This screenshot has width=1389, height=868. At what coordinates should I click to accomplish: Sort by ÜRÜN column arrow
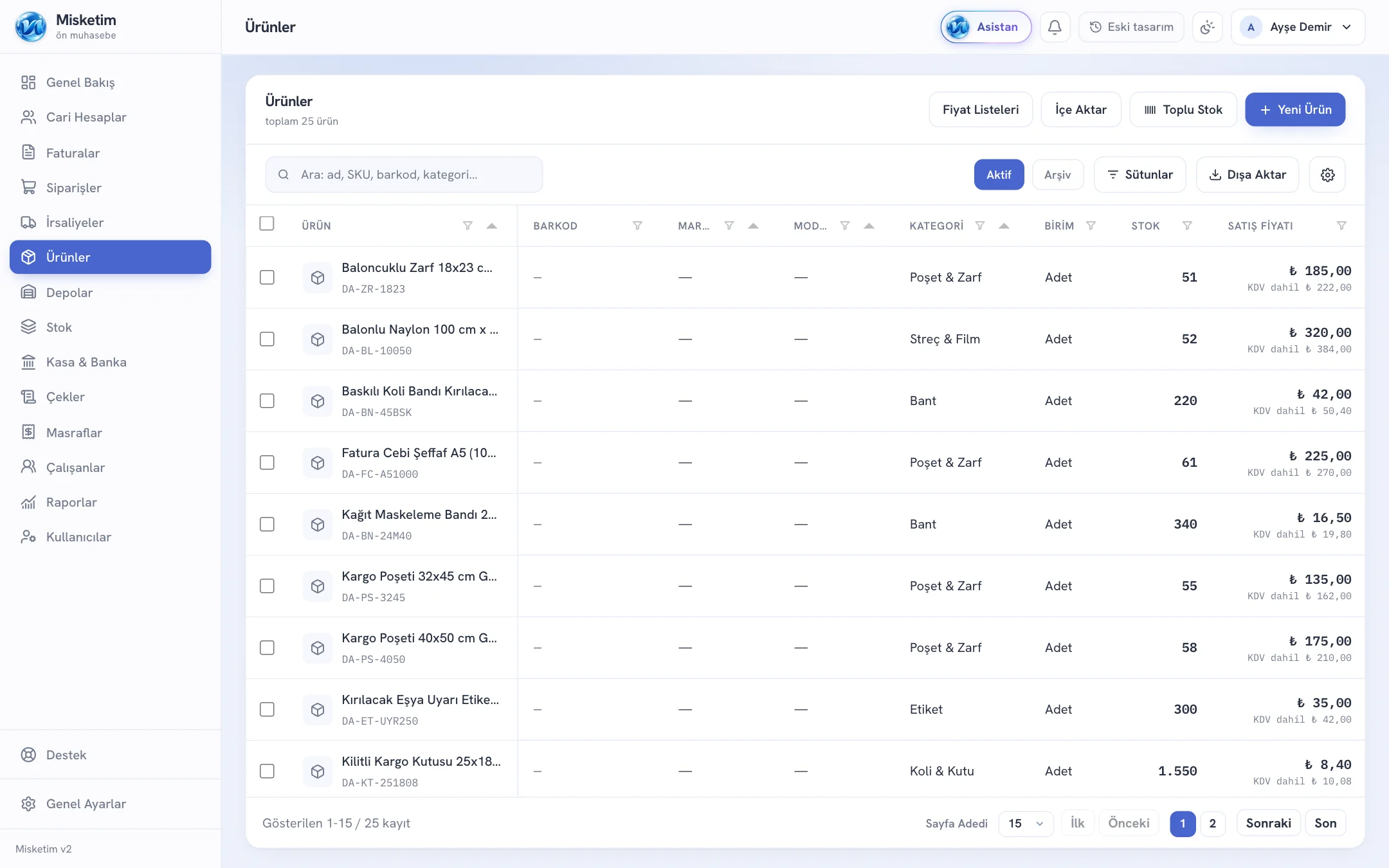click(492, 226)
